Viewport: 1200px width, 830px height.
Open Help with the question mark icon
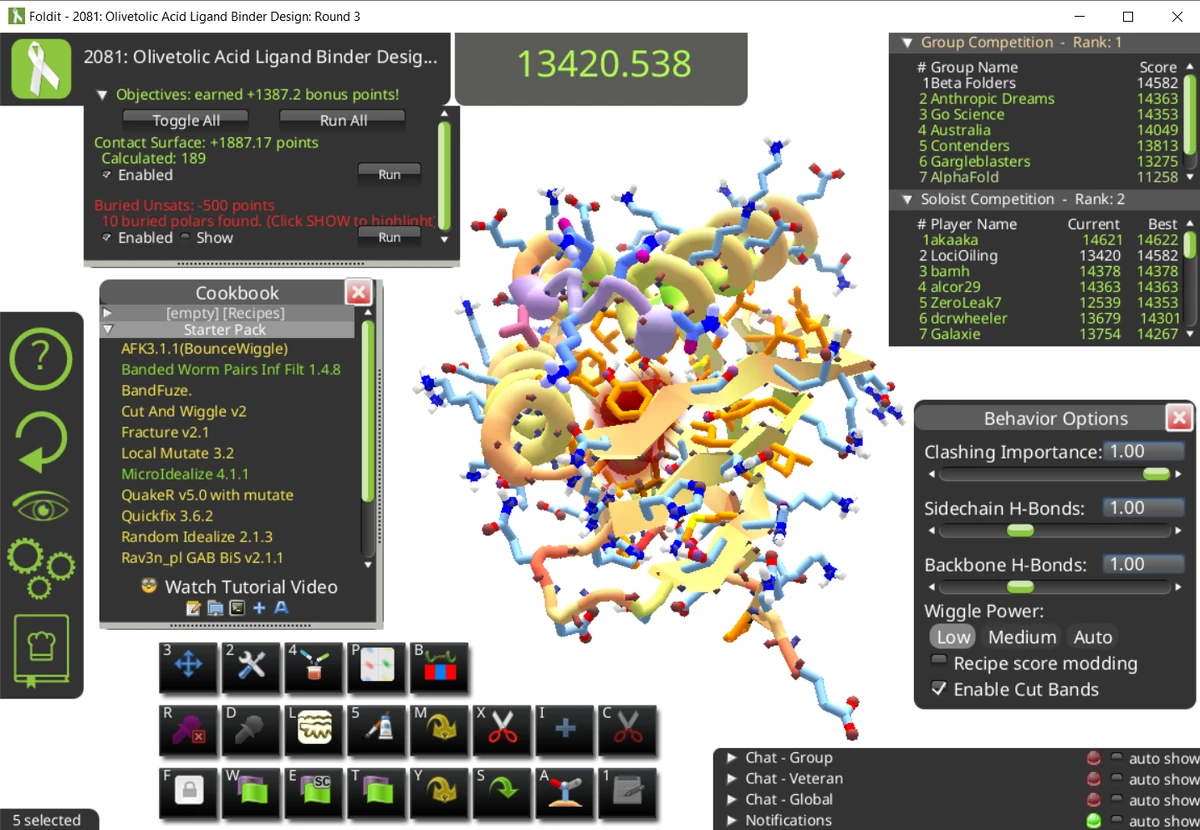click(41, 358)
